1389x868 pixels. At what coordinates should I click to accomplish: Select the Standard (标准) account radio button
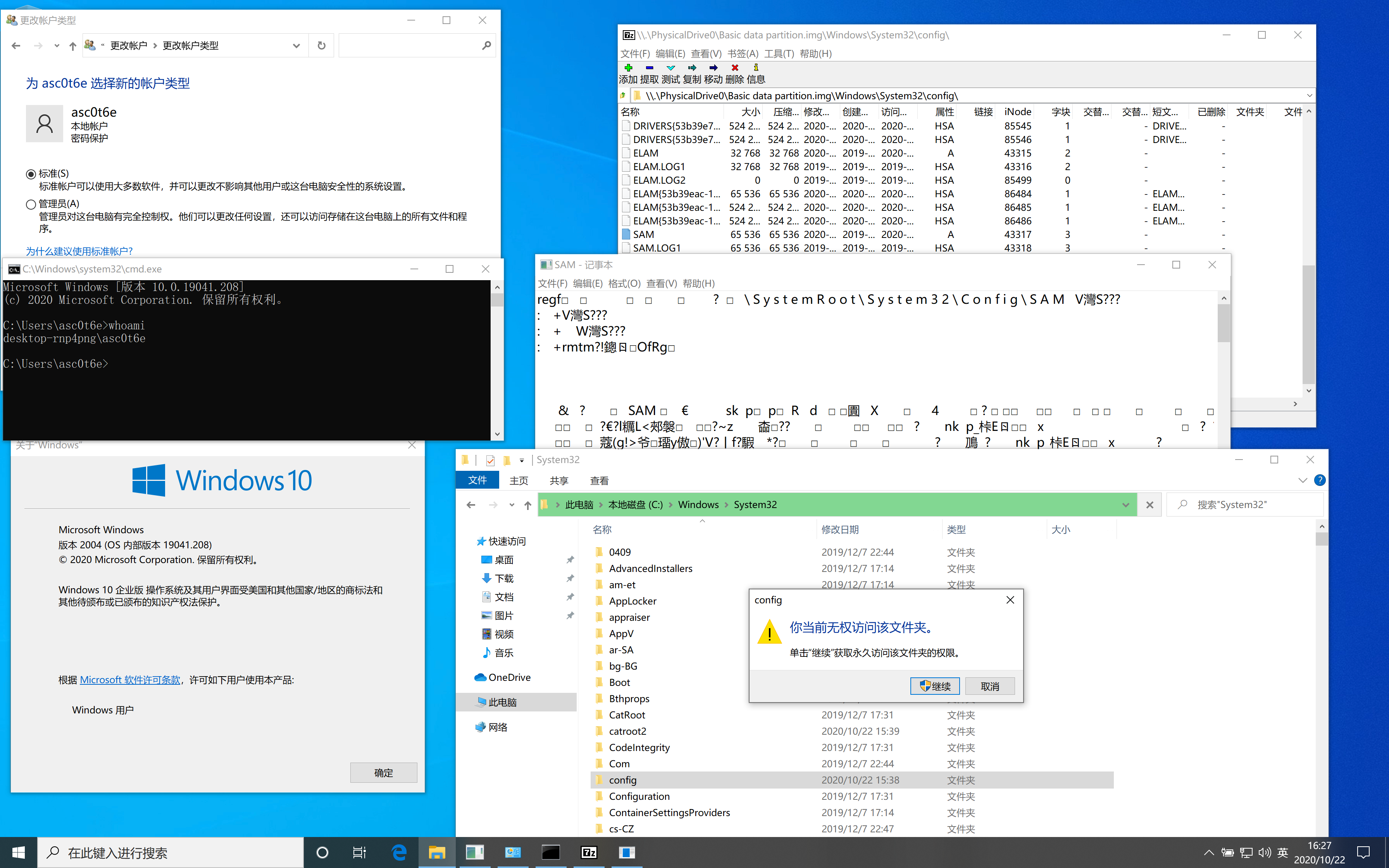(31, 174)
